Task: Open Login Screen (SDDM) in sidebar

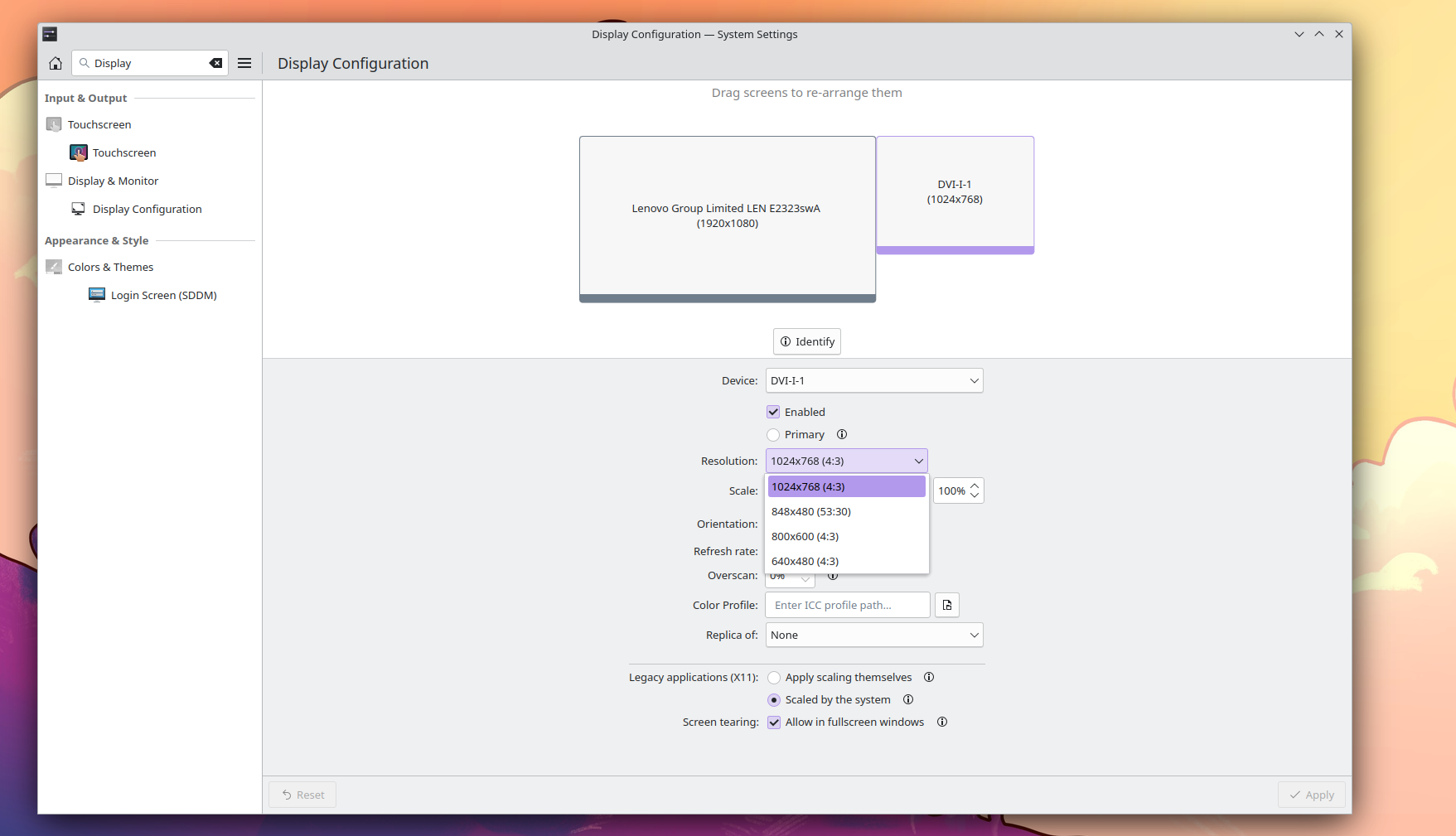Action: [163, 296]
